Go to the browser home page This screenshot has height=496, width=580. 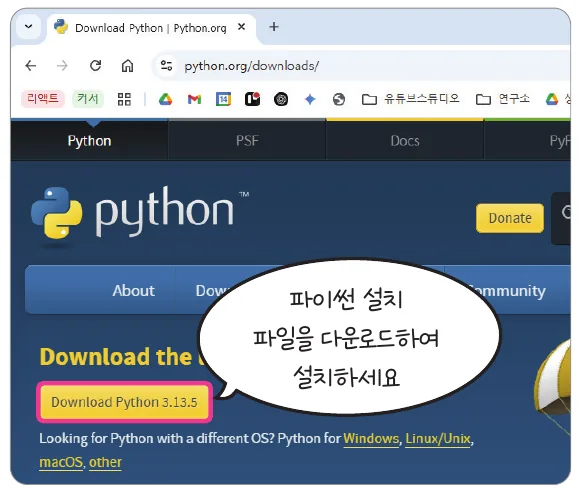coord(127,66)
